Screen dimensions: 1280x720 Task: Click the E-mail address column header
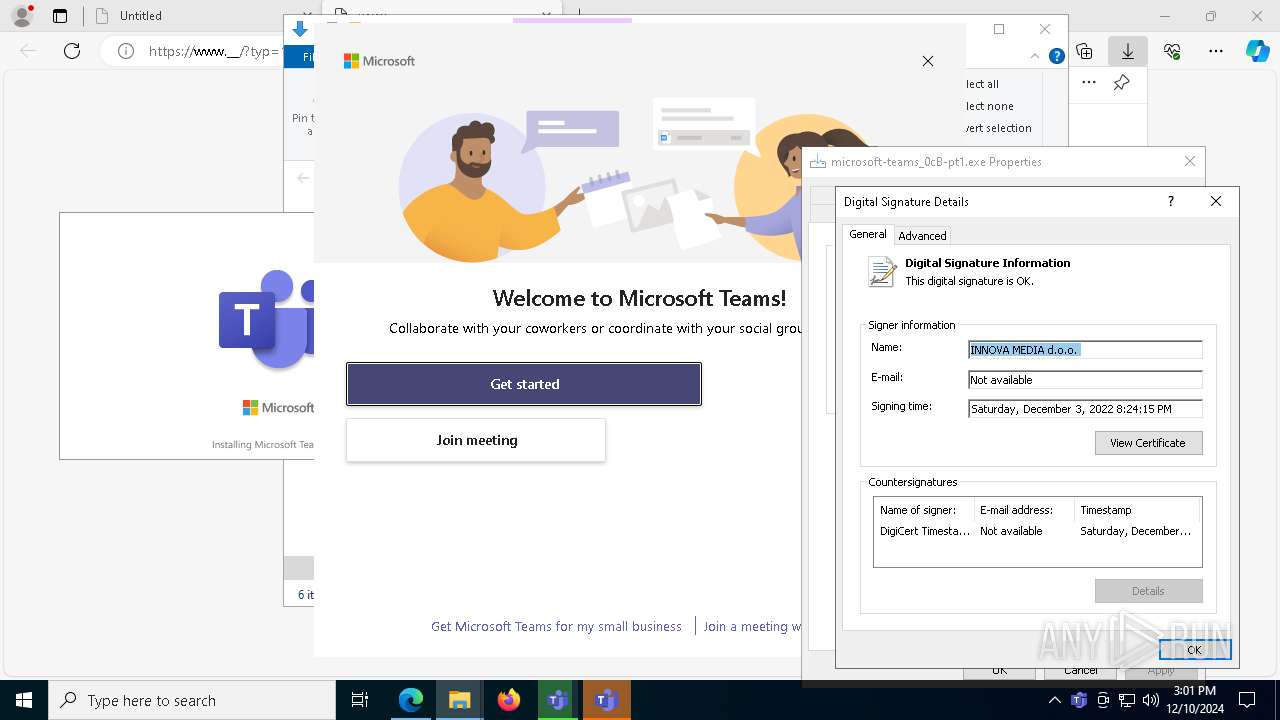(x=1023, y=510)
